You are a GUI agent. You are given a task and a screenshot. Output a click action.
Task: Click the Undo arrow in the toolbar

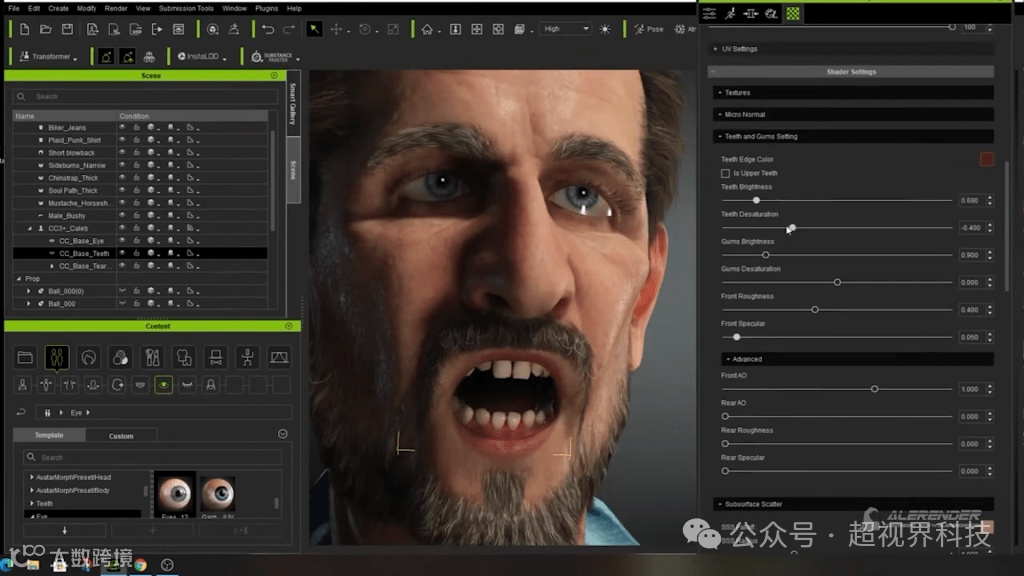267,30
